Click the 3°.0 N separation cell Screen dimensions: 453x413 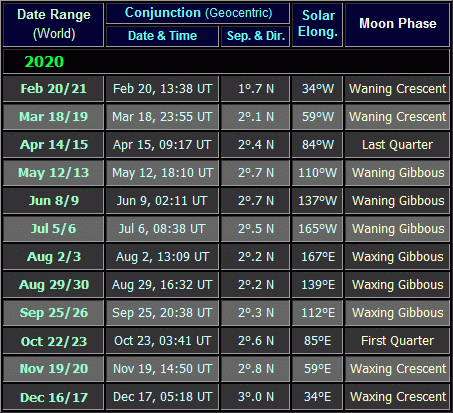tap(255, 397)
